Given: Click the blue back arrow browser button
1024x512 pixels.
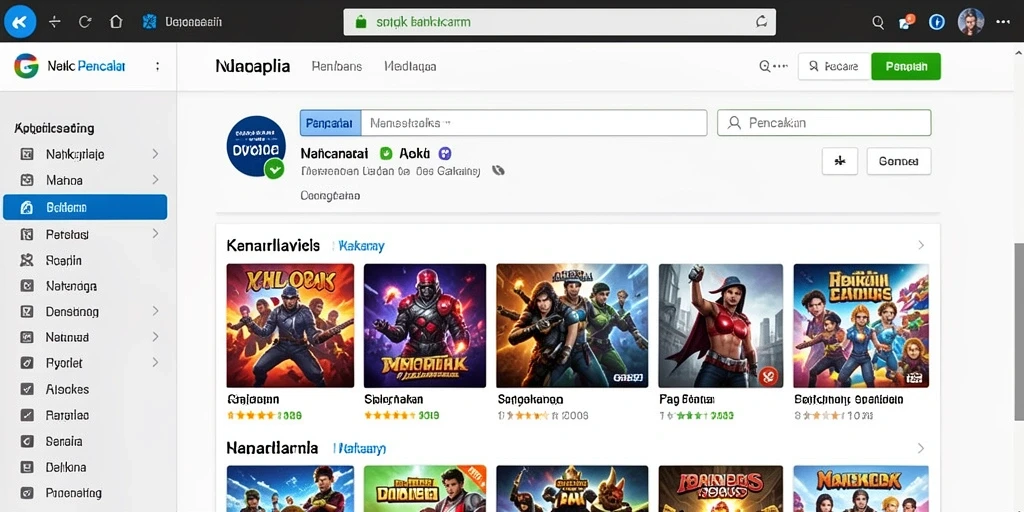Looking at the screenshot, I should pyautogui.click(x=20, y=22).
